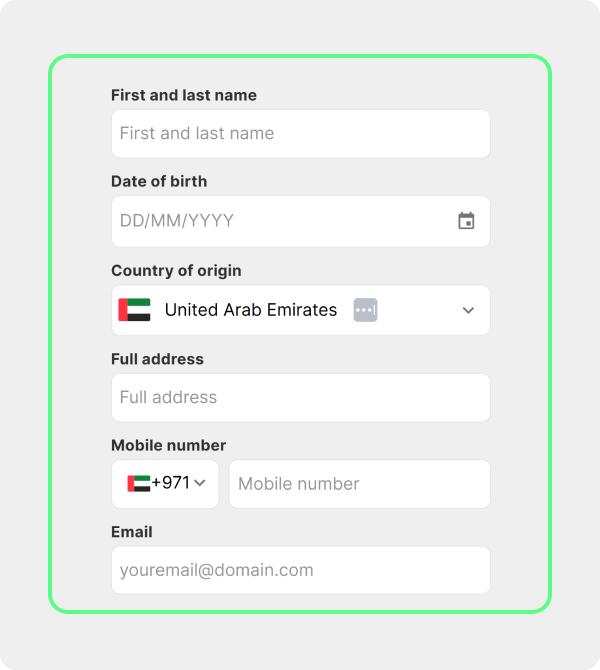The width and height of the screenshot is (600, 670).
Task: Click the "First and last name" label
Action: click(184, 95)
